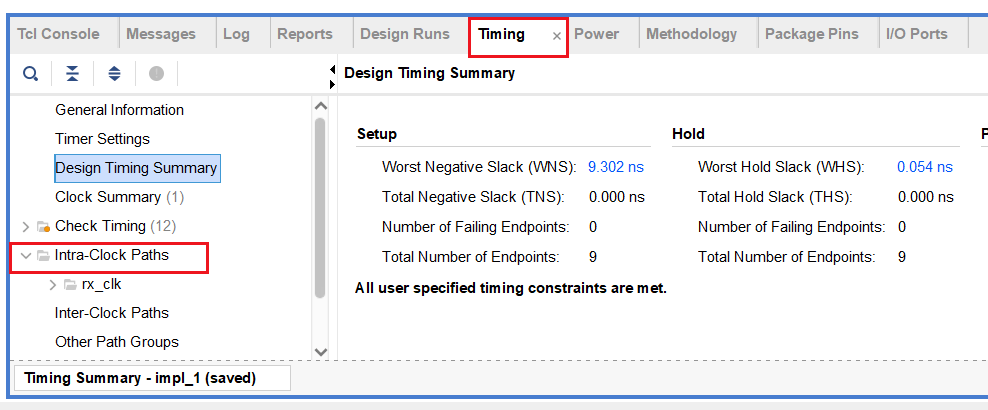Close the Timing tab with X
The height and width of the screenshot is (410, 988).
pos(557,36)
